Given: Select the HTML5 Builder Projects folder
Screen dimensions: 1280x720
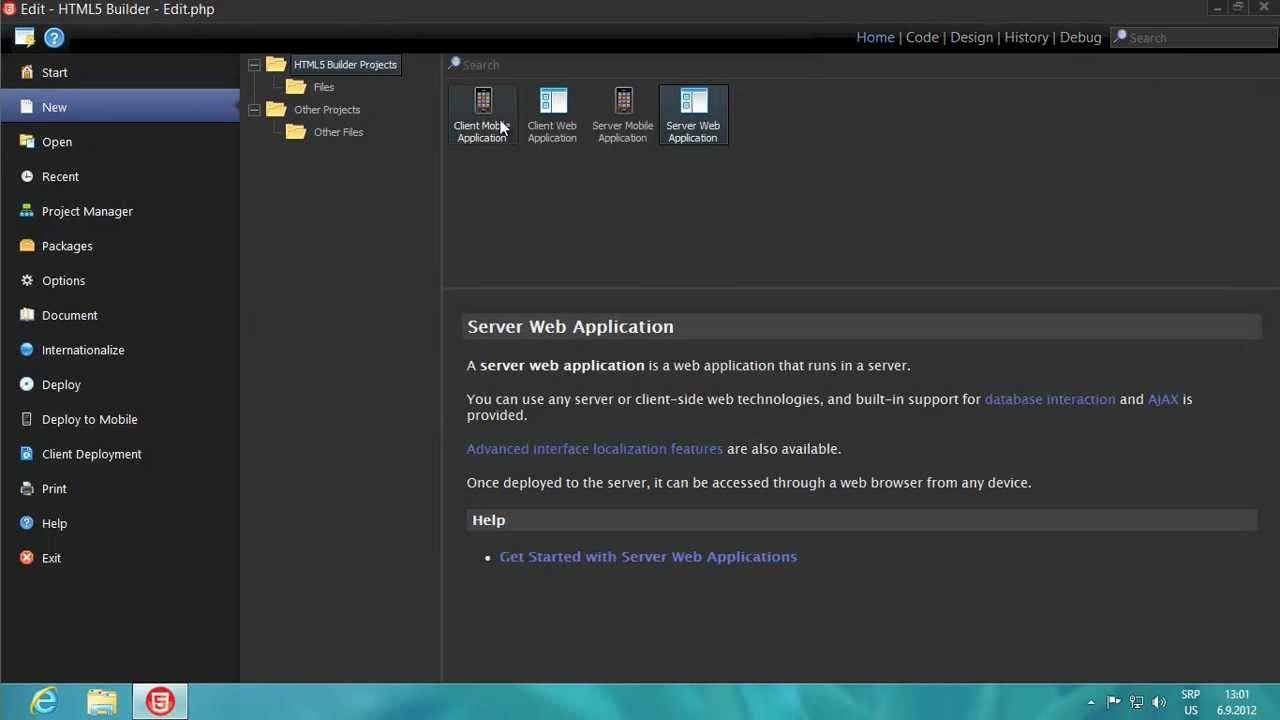Looking at the screenshot, I should pos(345,65).
